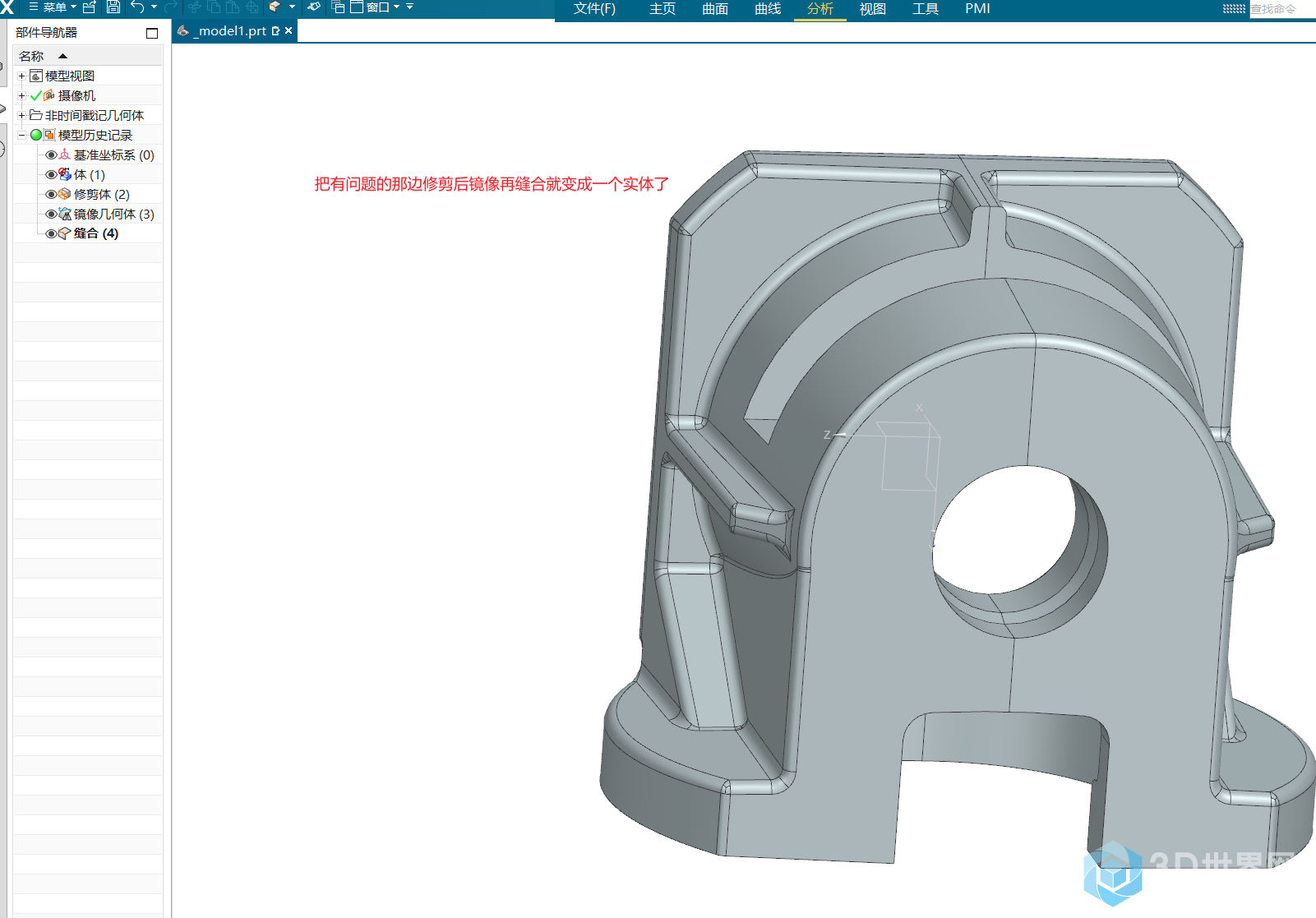Click the camera icon beside 摄像机
Viewport: 1316px width, 918px height.
click(49, 95)
